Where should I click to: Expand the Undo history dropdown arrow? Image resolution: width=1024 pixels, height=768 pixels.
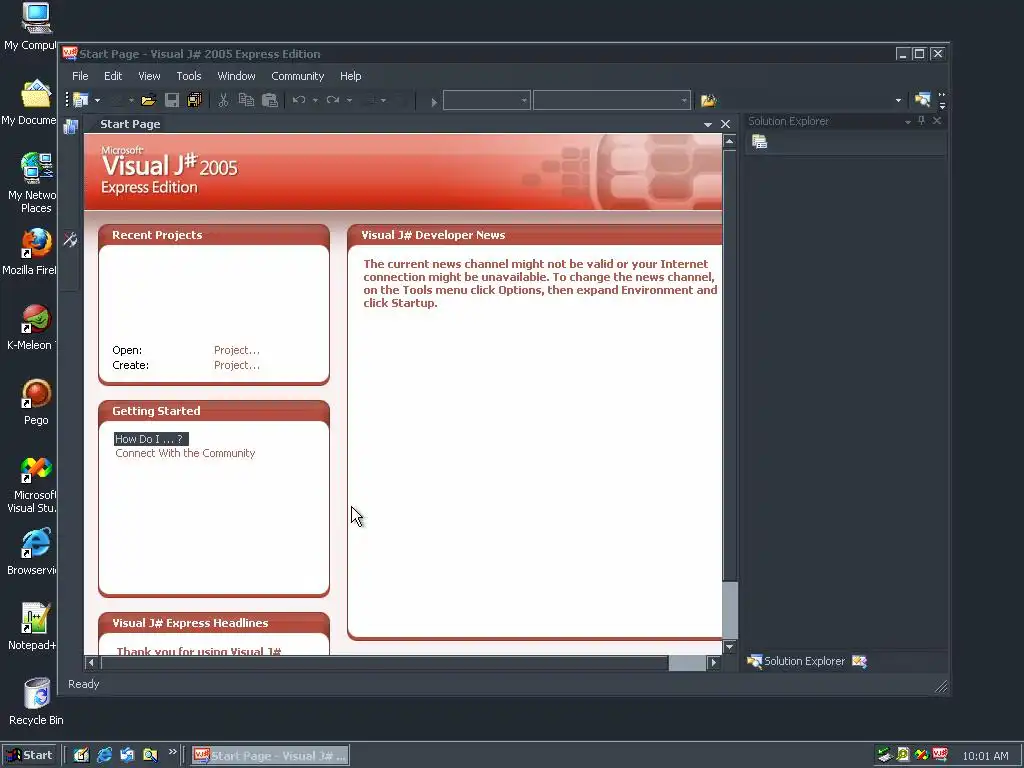315,101
